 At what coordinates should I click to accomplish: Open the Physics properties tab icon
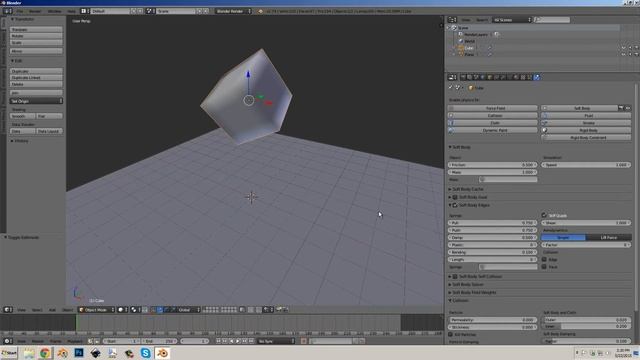coord(537,77)
